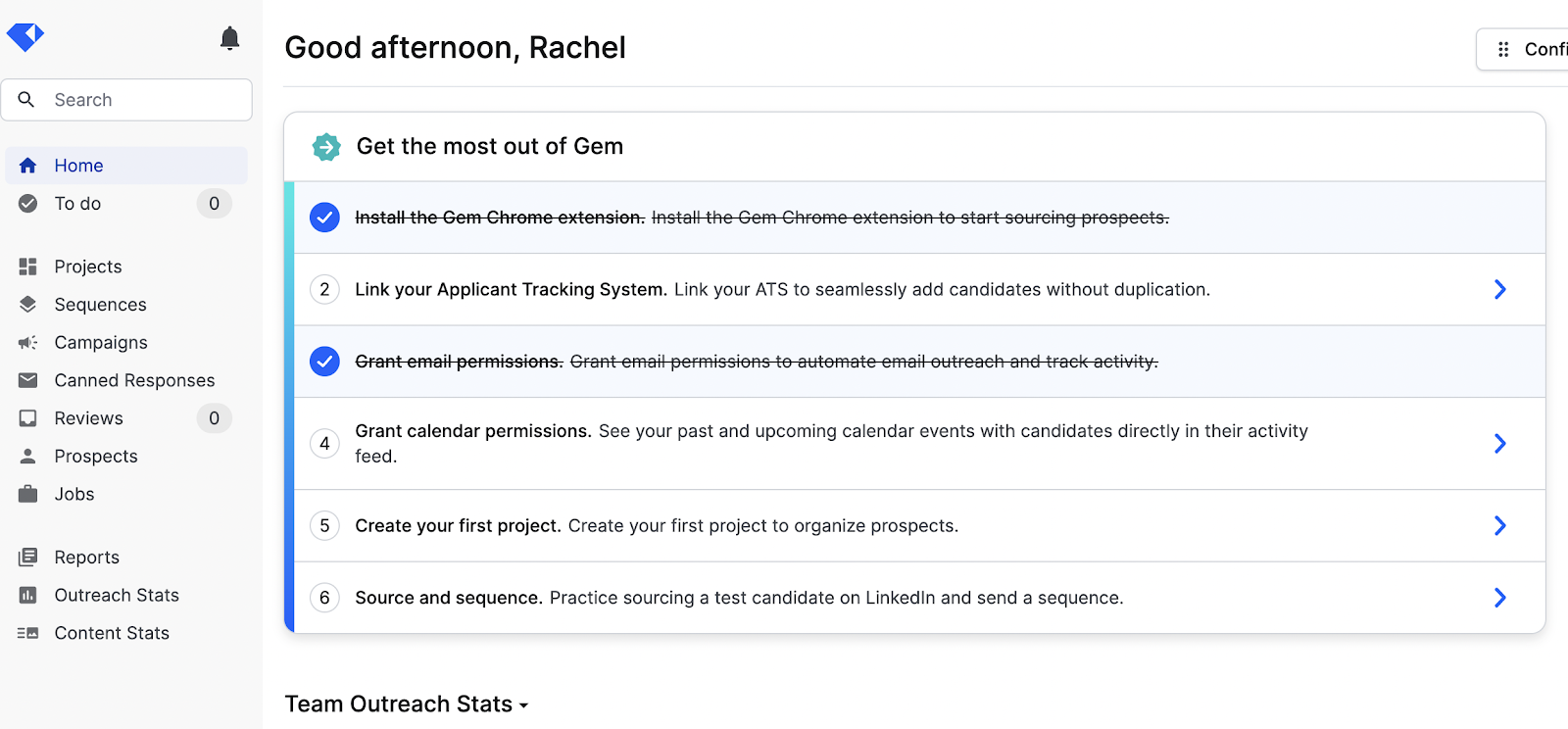Viewport: 1568px width, 729px height.
Task: Open Content Stats icon in sidebar
Action: click(27, 633)
